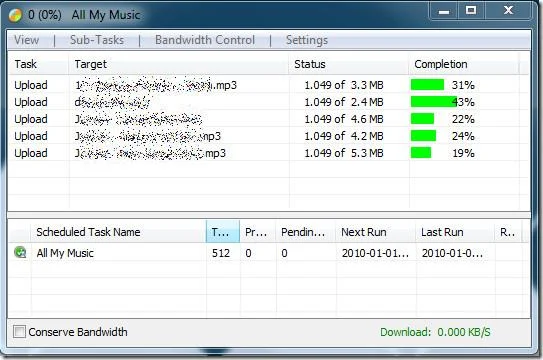Click the Pr... column header
The image size is (543, 360).
click(258, 232)
